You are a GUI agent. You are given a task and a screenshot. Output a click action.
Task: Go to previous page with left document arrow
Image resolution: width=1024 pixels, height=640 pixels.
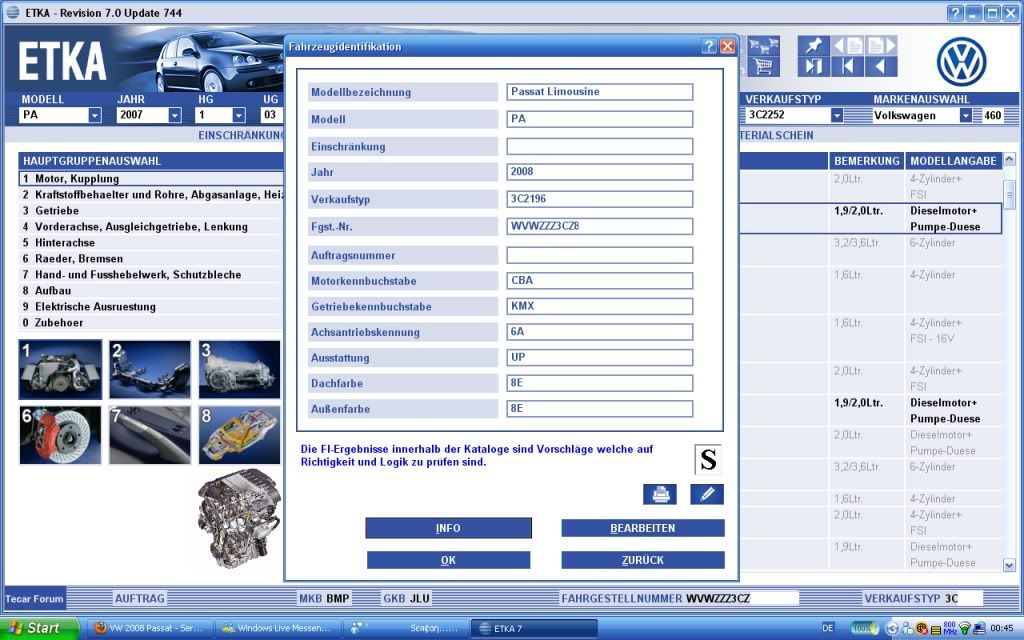[x=848, y=46]
